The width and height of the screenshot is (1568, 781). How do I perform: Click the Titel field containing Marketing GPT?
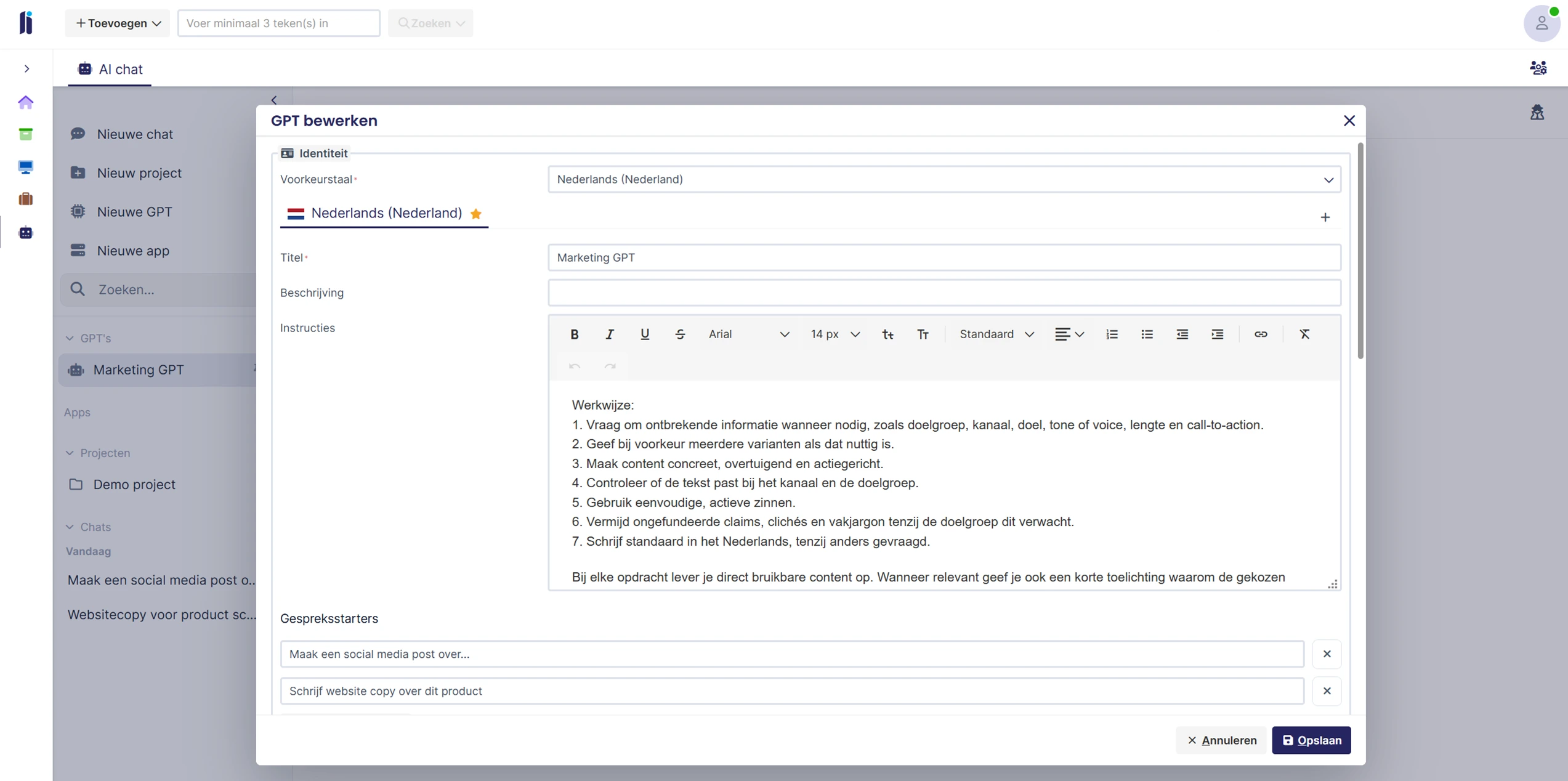tap(944, 257)
